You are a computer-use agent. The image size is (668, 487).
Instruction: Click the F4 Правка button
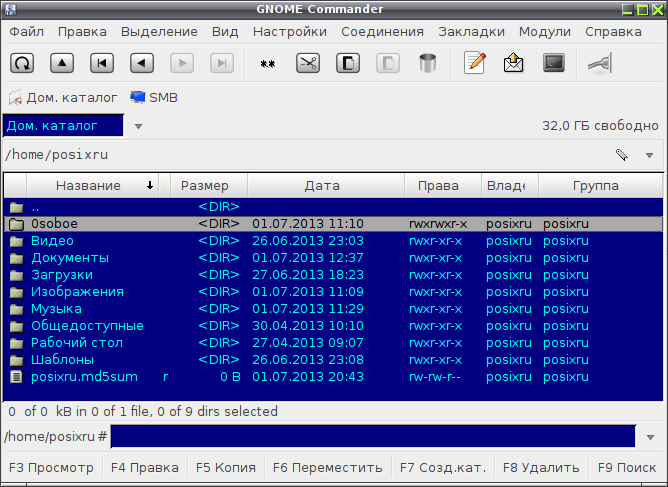pyautogui.click(x=144, y=468)
